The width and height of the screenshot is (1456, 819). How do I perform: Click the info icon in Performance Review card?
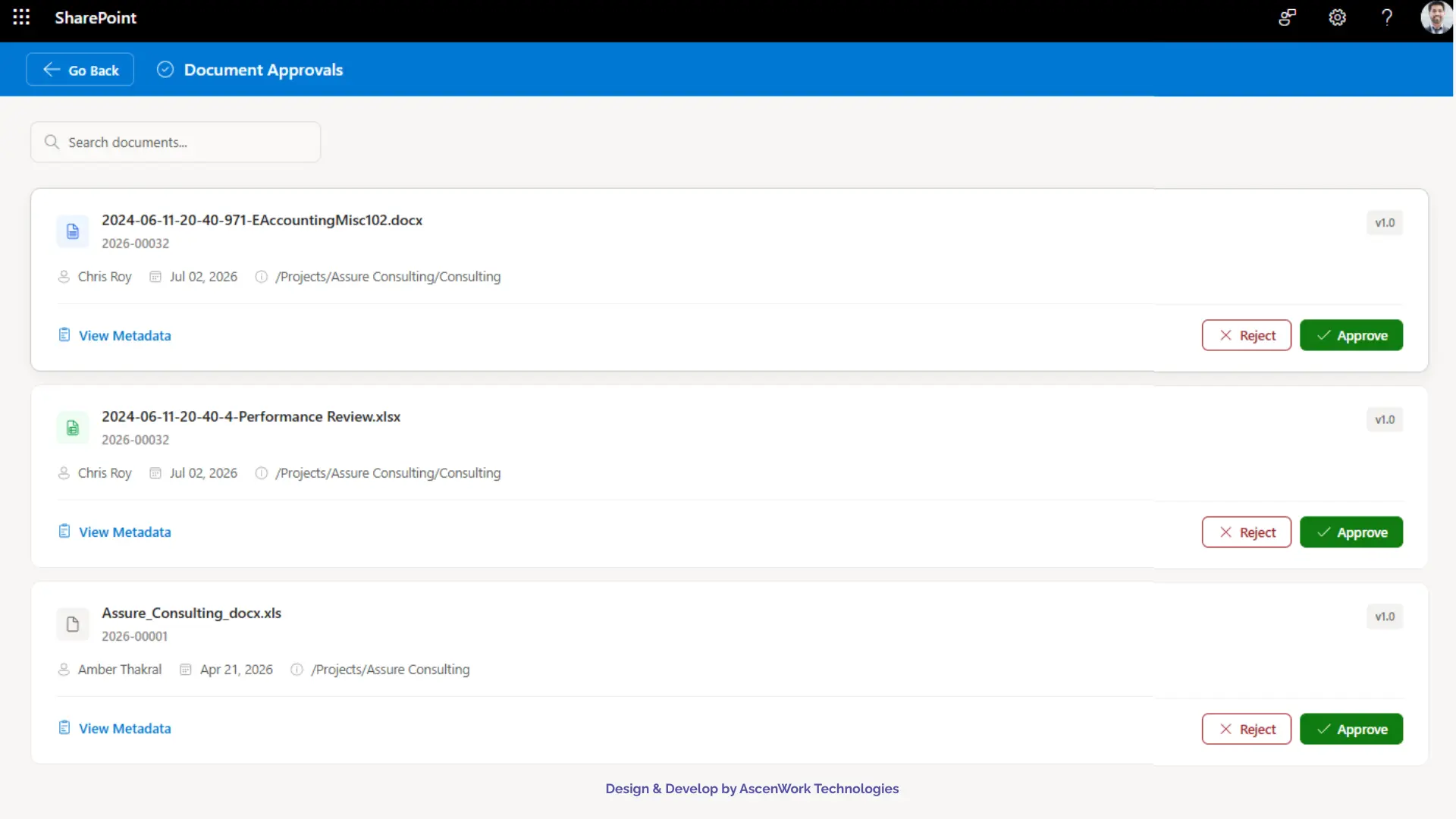click(262, 473)
